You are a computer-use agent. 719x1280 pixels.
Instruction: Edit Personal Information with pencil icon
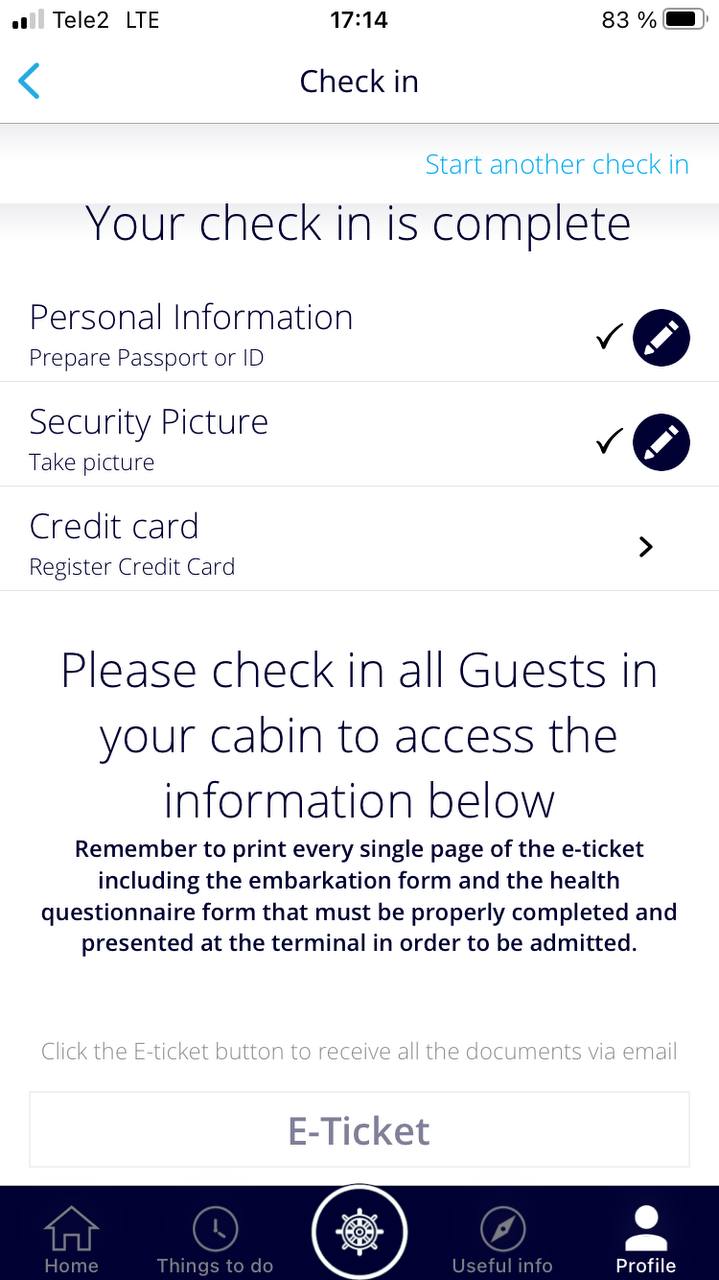coord(661,338)
